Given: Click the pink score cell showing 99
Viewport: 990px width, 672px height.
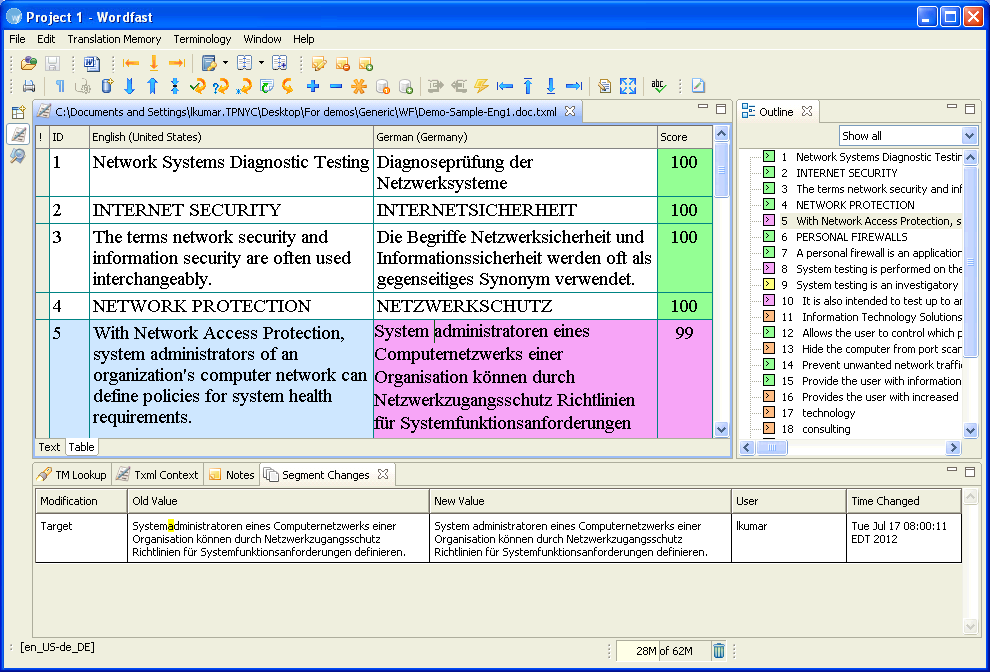Looking at the screenshot, I should point(684,378).
